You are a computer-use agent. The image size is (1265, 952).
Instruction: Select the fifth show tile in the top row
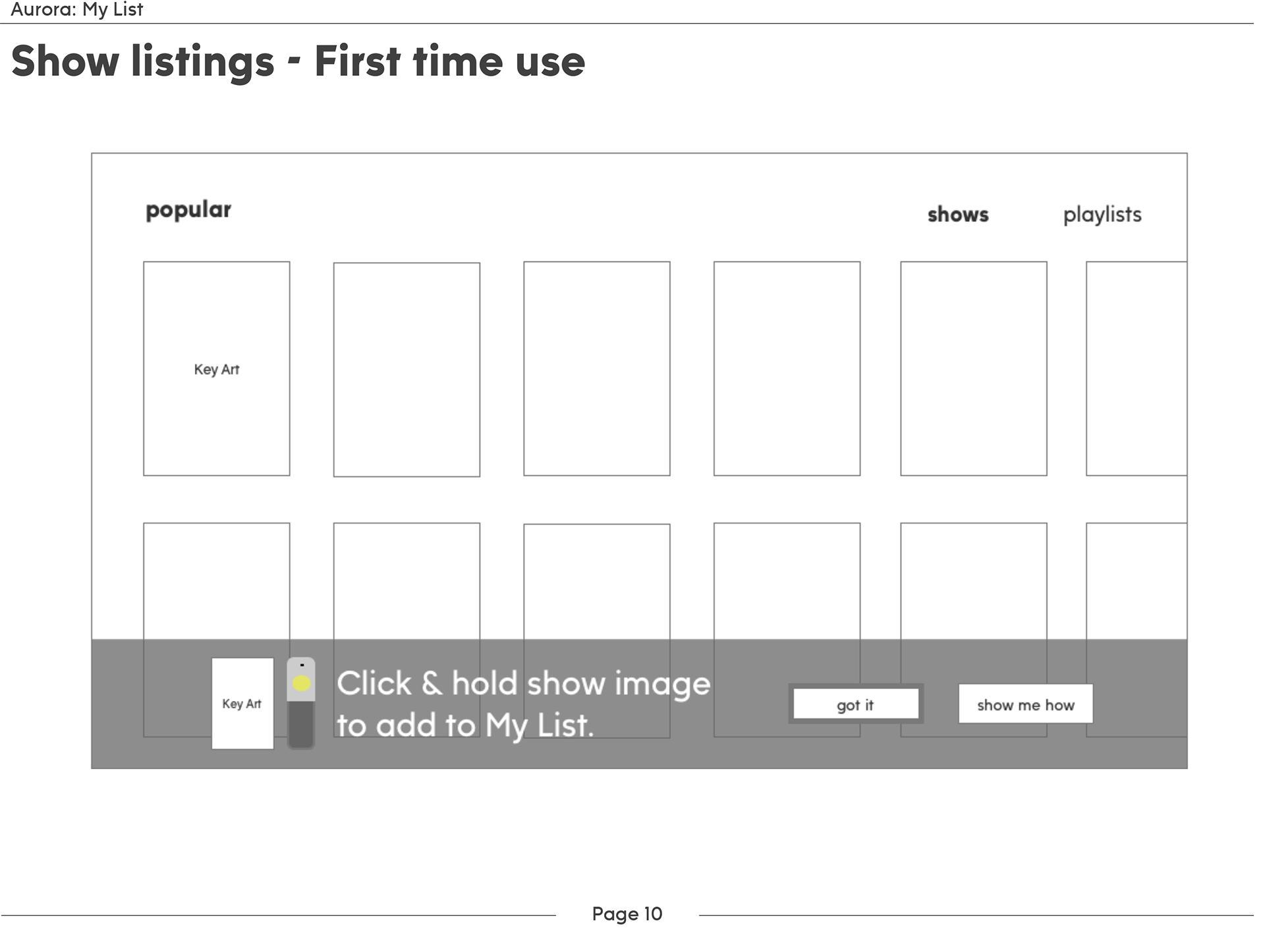click(974, 368)
